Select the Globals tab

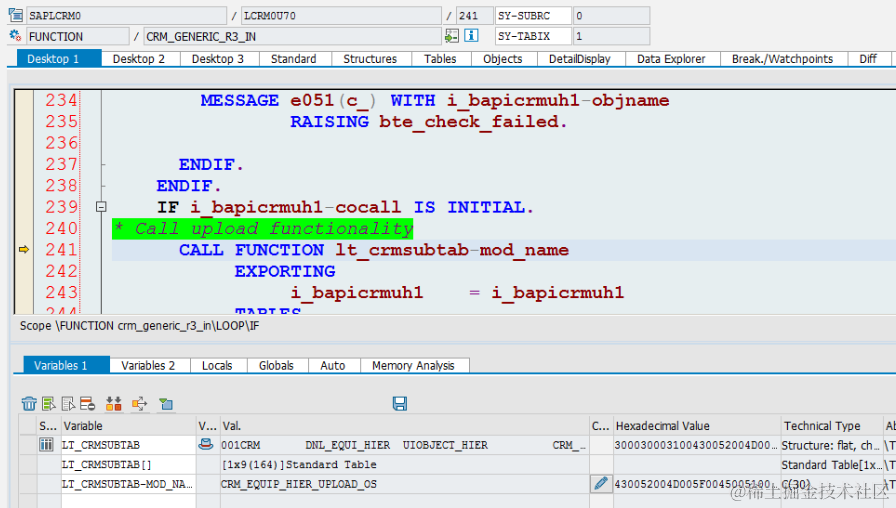277,366
